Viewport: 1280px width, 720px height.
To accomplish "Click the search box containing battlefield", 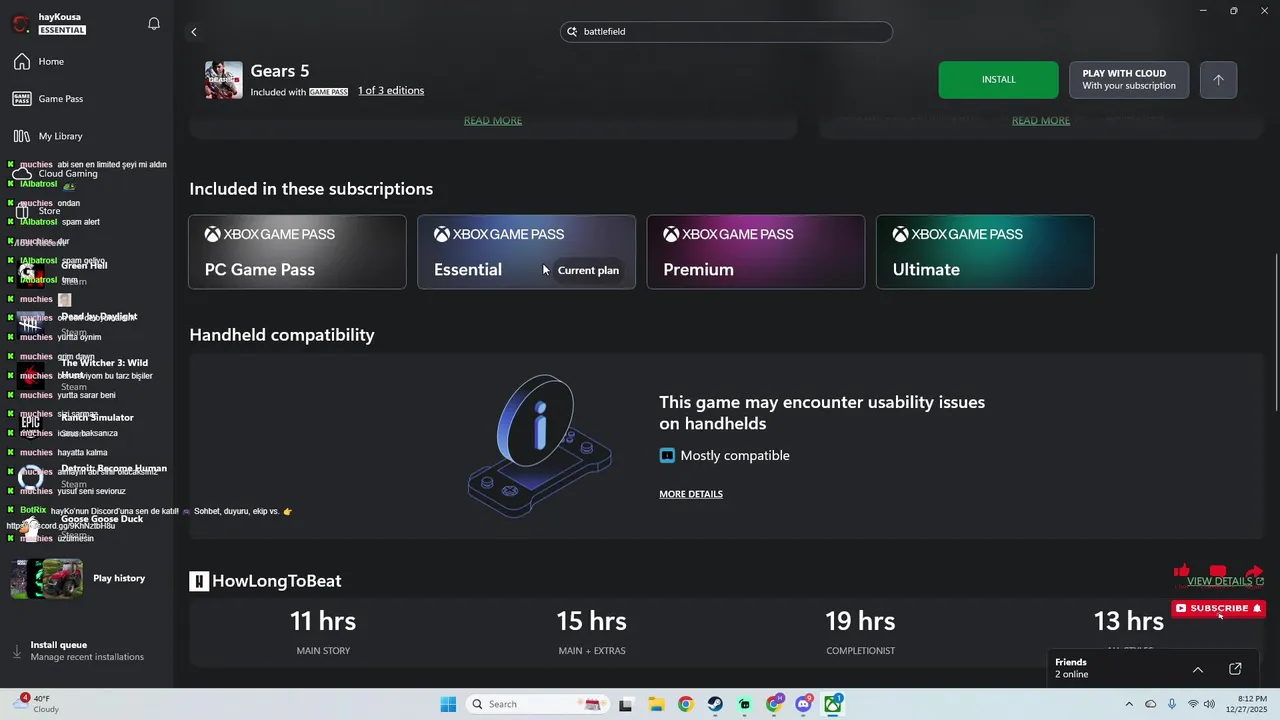I will pos(726,32).
